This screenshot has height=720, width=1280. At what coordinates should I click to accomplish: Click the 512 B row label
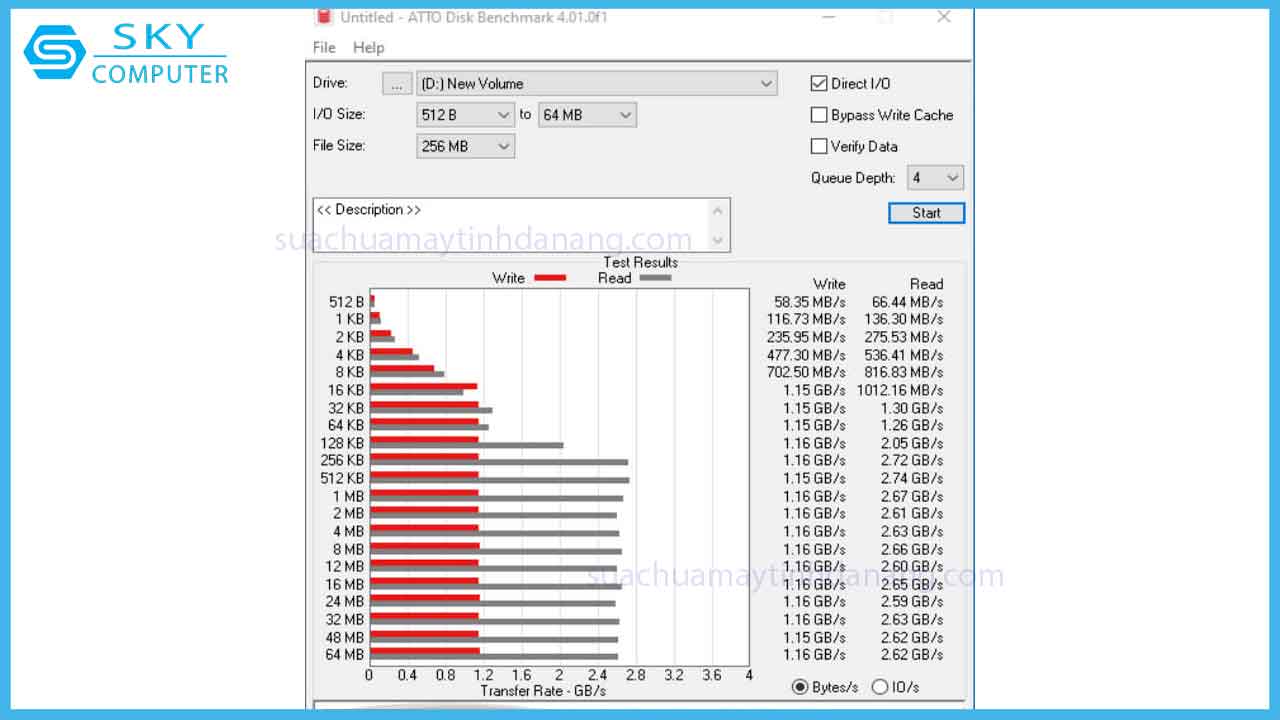coord(346,302)
